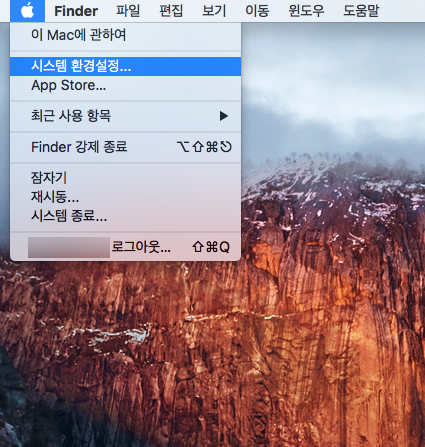Viewport: 425px width, 447px height.
Task: Open the 이동 menu
Action: click(x=257, y=11)
